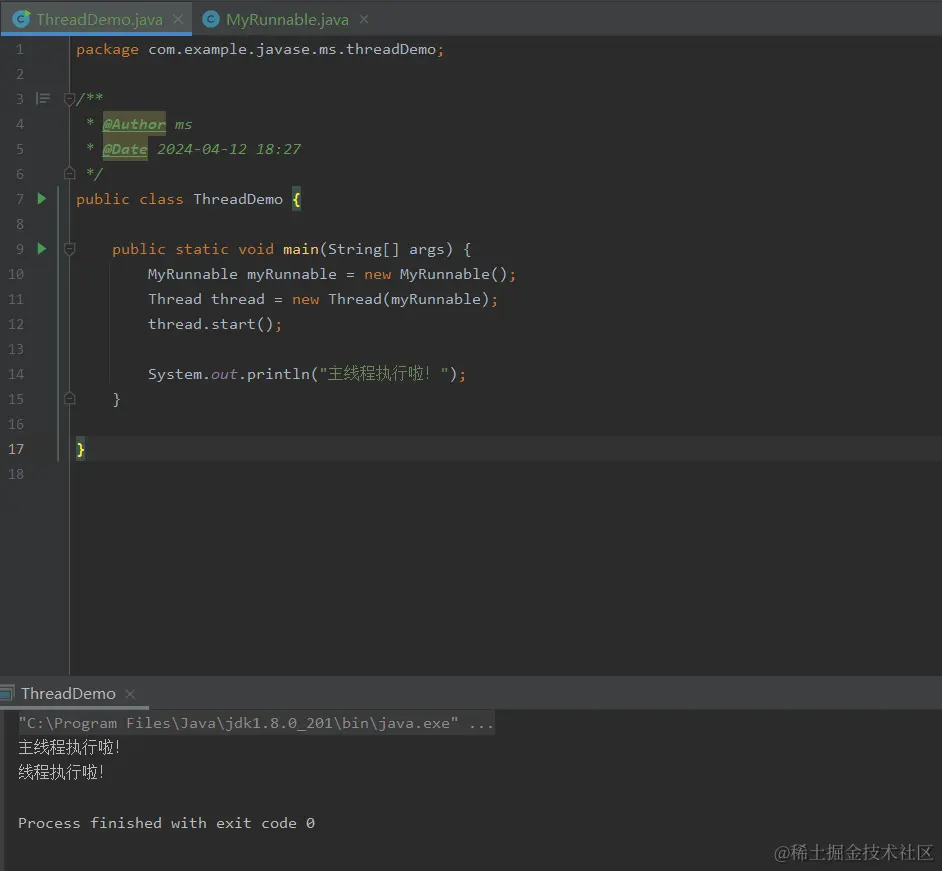Viewport: 942px width, 871px height.
Task: Click the String[] args parameter on line 9
Action: tap(386, 249)
